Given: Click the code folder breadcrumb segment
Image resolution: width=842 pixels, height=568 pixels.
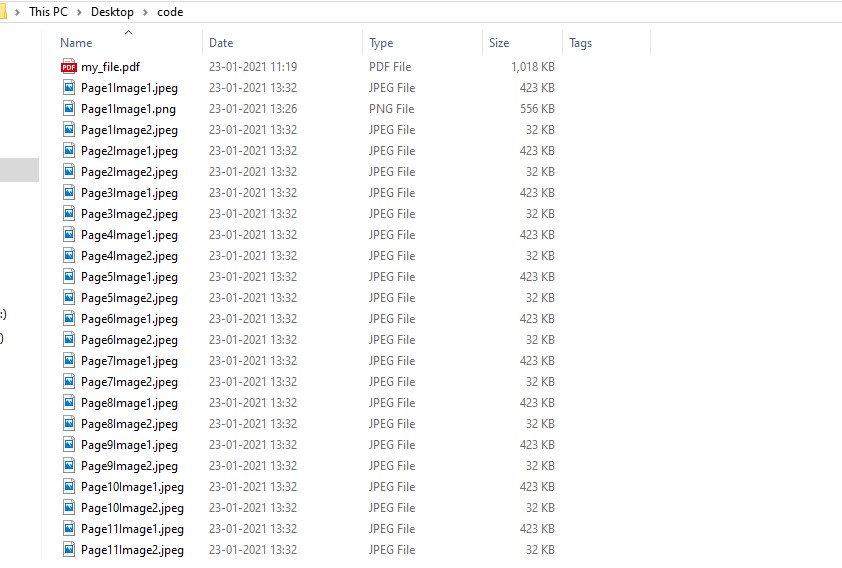Looking at the screenshot, I should (x=170, y=12).
